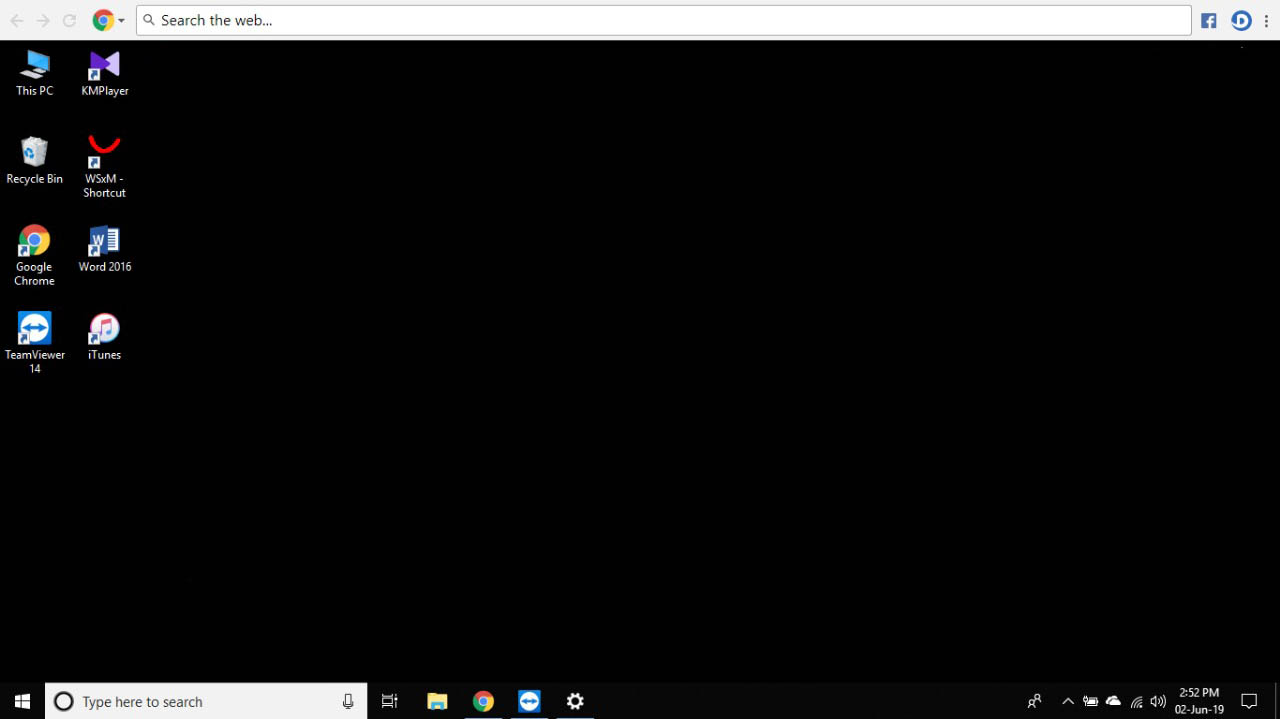The height and width of the screenshot is (719, 1280).
Task: Open the clock showing 2:52 PM
Action: pyautogui.click(x=1199, y=701)
